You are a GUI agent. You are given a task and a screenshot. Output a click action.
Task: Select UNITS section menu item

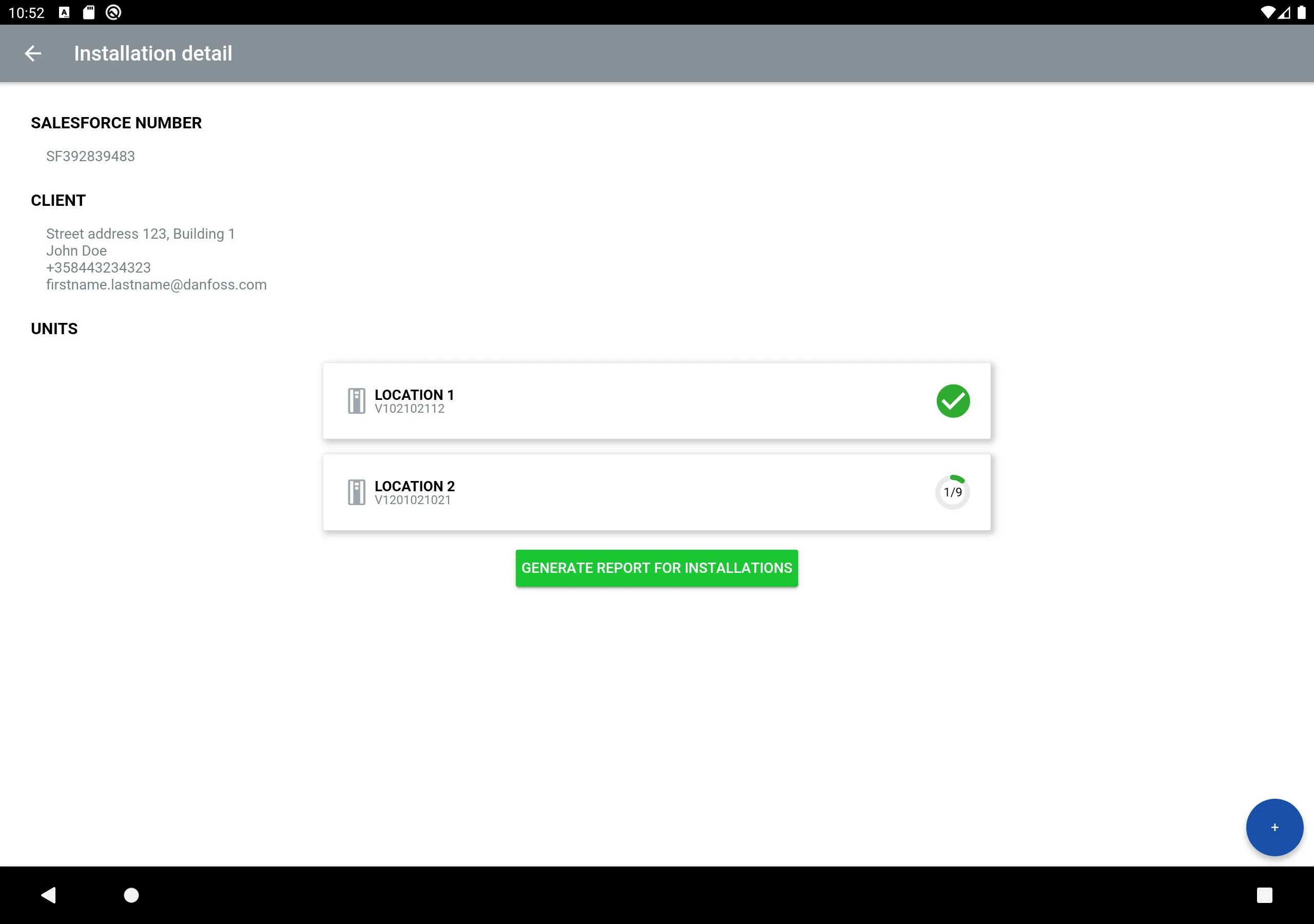coord(53,327)
